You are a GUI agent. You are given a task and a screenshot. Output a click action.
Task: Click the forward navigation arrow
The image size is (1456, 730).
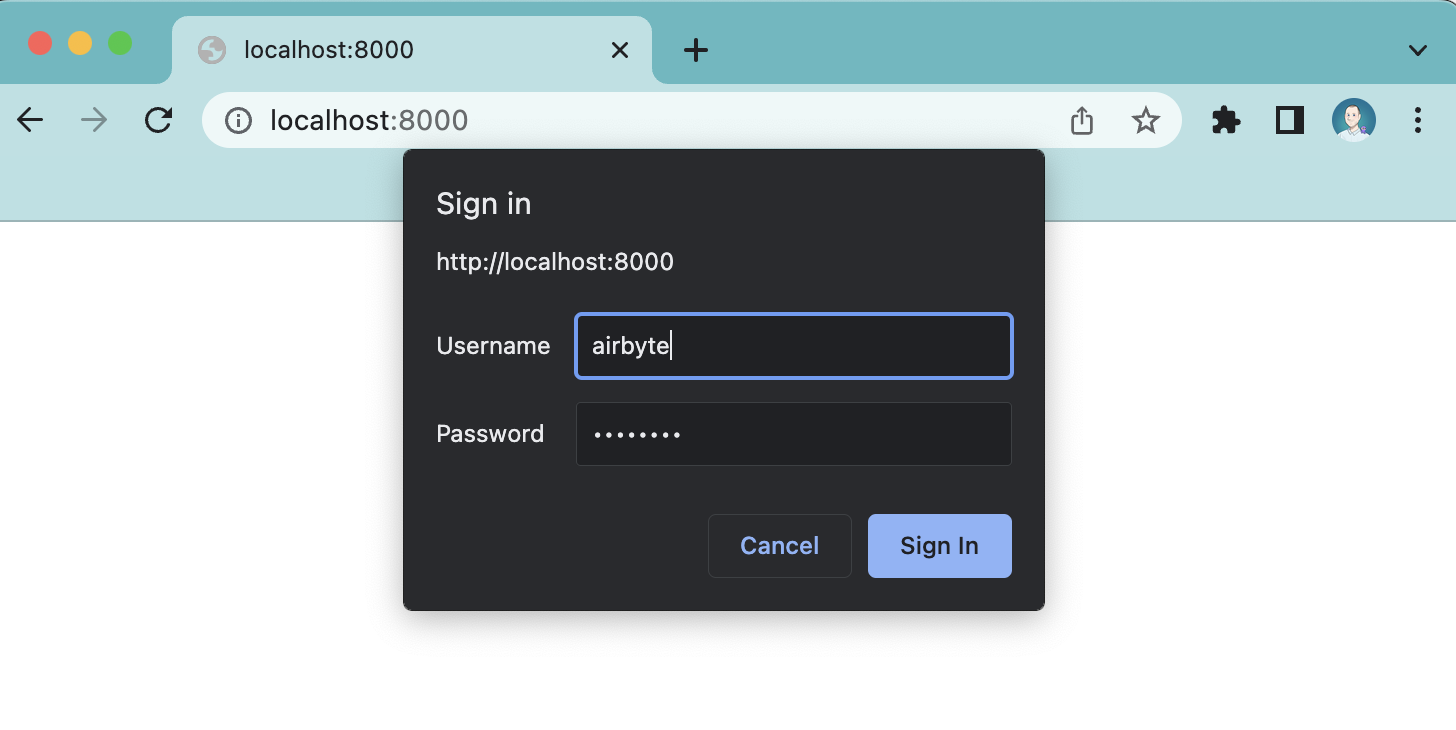pos(94,120)
